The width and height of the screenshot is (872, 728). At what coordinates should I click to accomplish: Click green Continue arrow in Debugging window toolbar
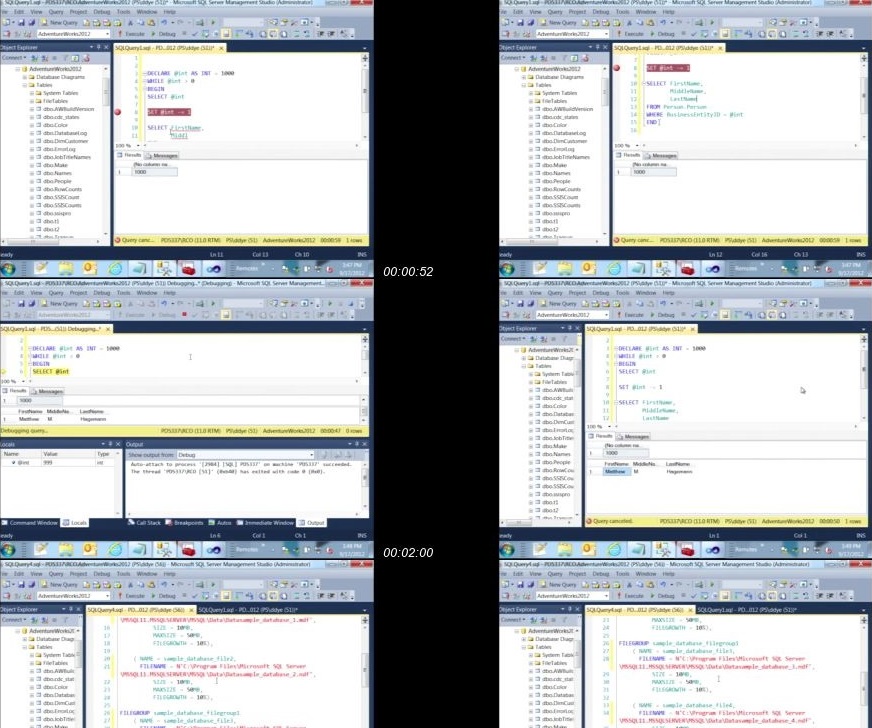point(330,304)
